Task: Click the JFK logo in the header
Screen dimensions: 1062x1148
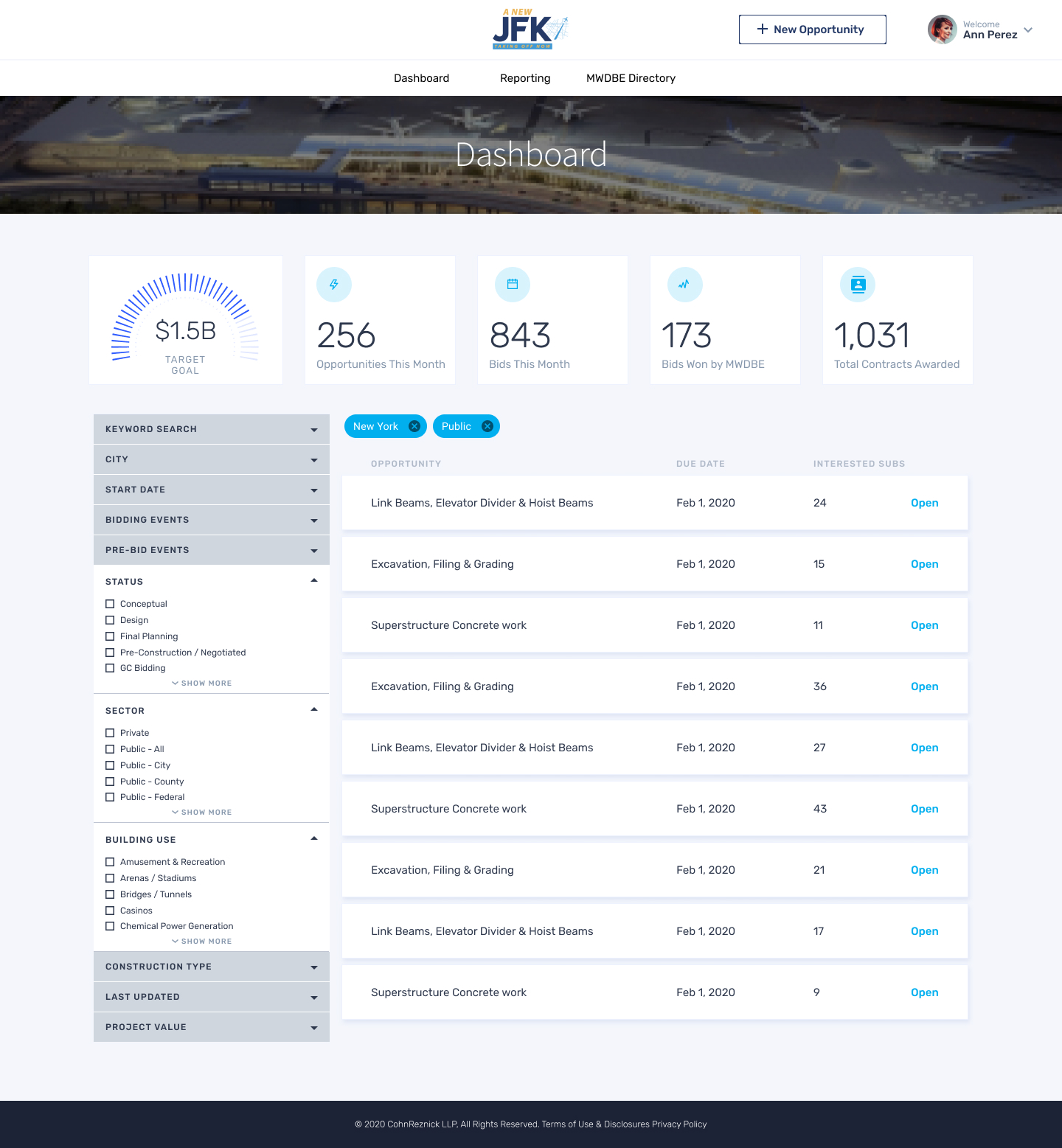Action: 530,29
